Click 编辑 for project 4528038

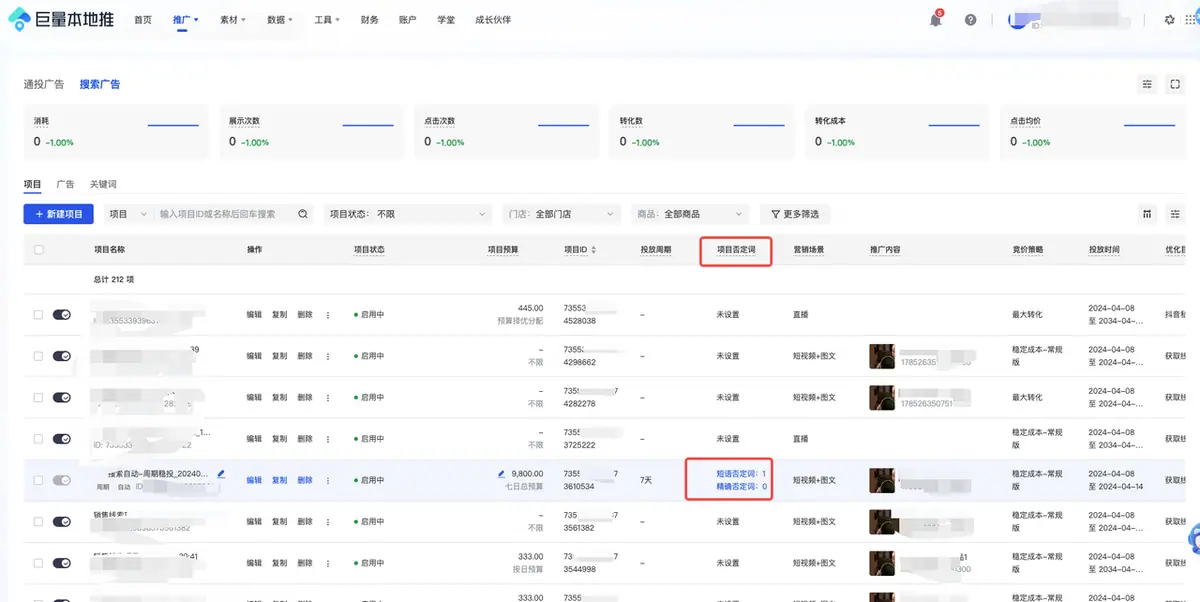[x=255, y=314]
